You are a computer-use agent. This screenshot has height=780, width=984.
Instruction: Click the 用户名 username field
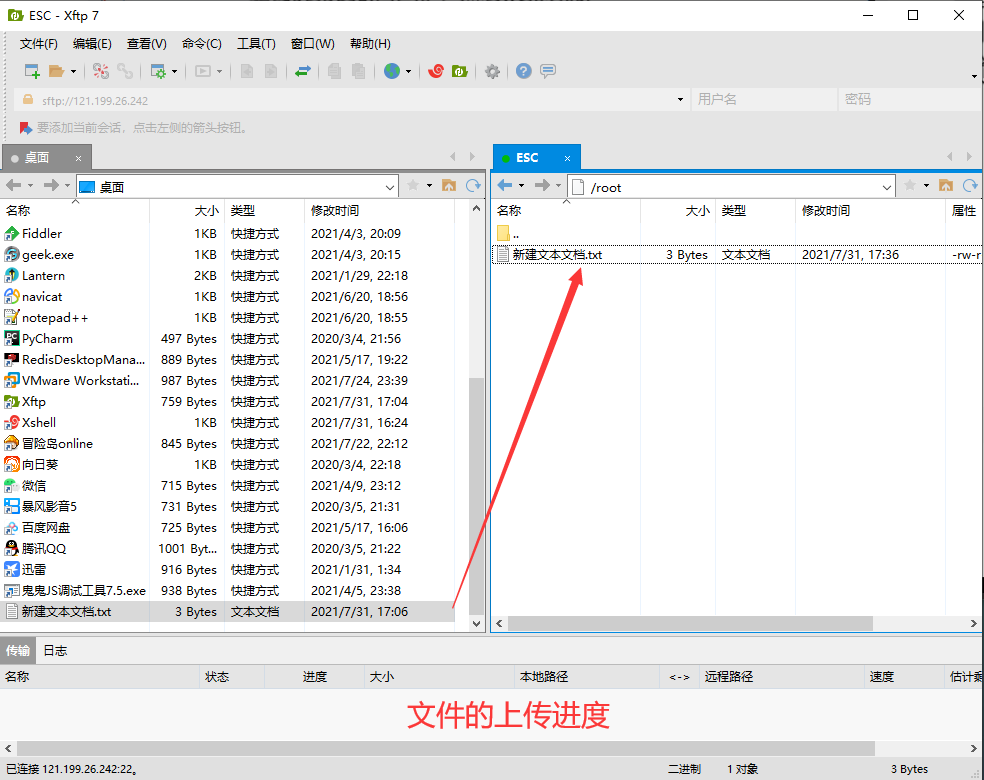click(764, 101)
